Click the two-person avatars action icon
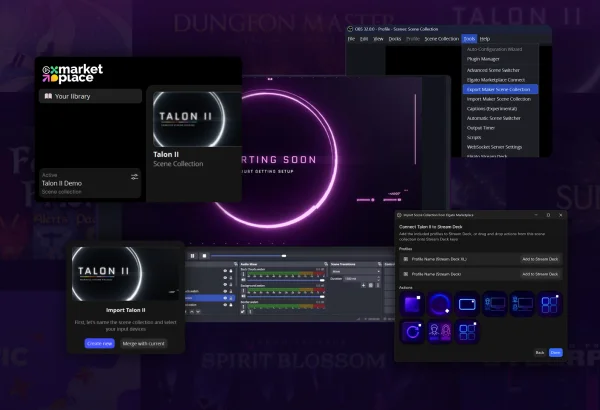 pyautogui.click(x=439, y=332)
